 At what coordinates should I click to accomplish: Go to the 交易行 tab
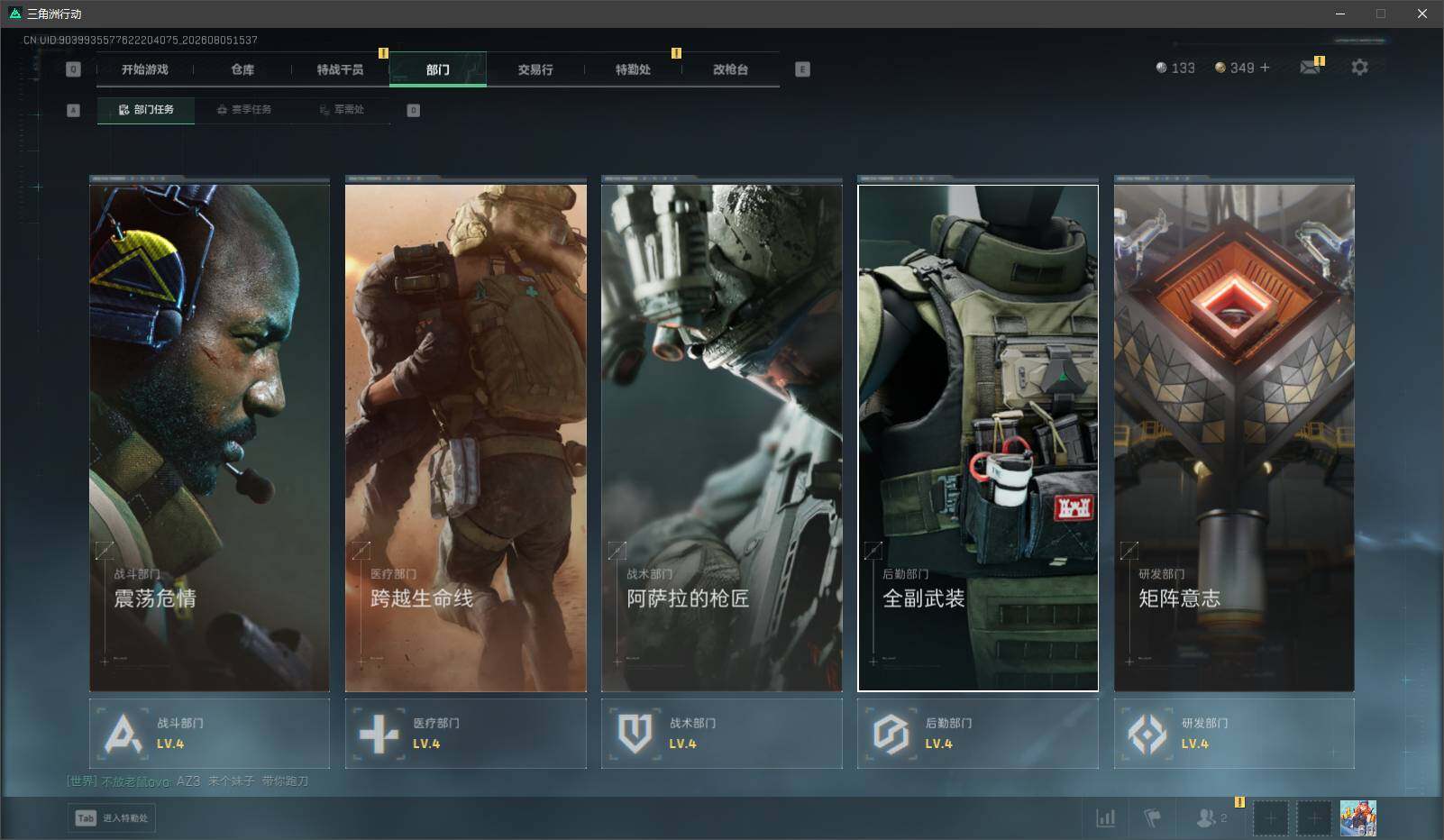[x=535, y=69]
